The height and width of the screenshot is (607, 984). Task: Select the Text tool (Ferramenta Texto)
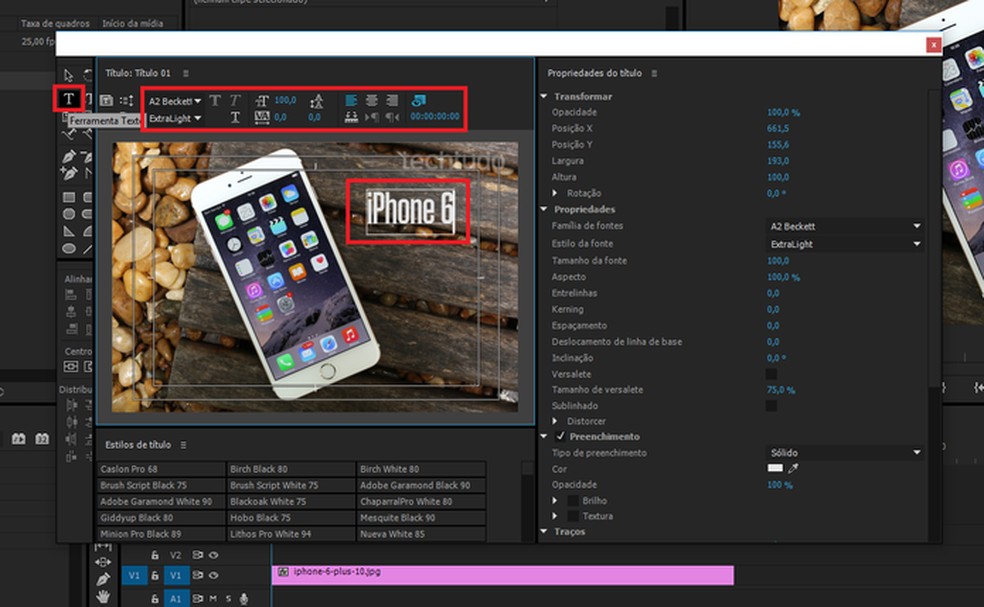[x=68, y=98]
